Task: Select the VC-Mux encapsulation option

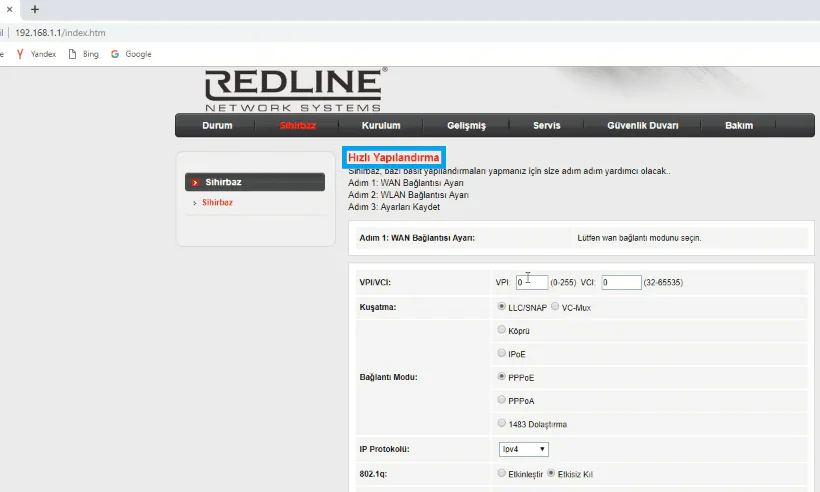Action: [555, 307]
